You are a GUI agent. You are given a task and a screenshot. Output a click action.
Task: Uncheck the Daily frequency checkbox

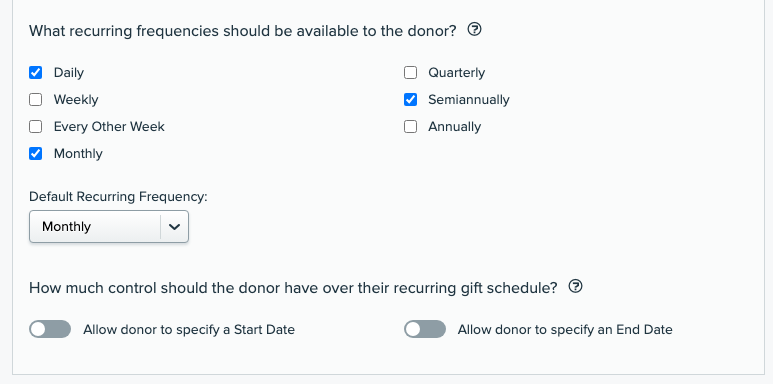35,72
